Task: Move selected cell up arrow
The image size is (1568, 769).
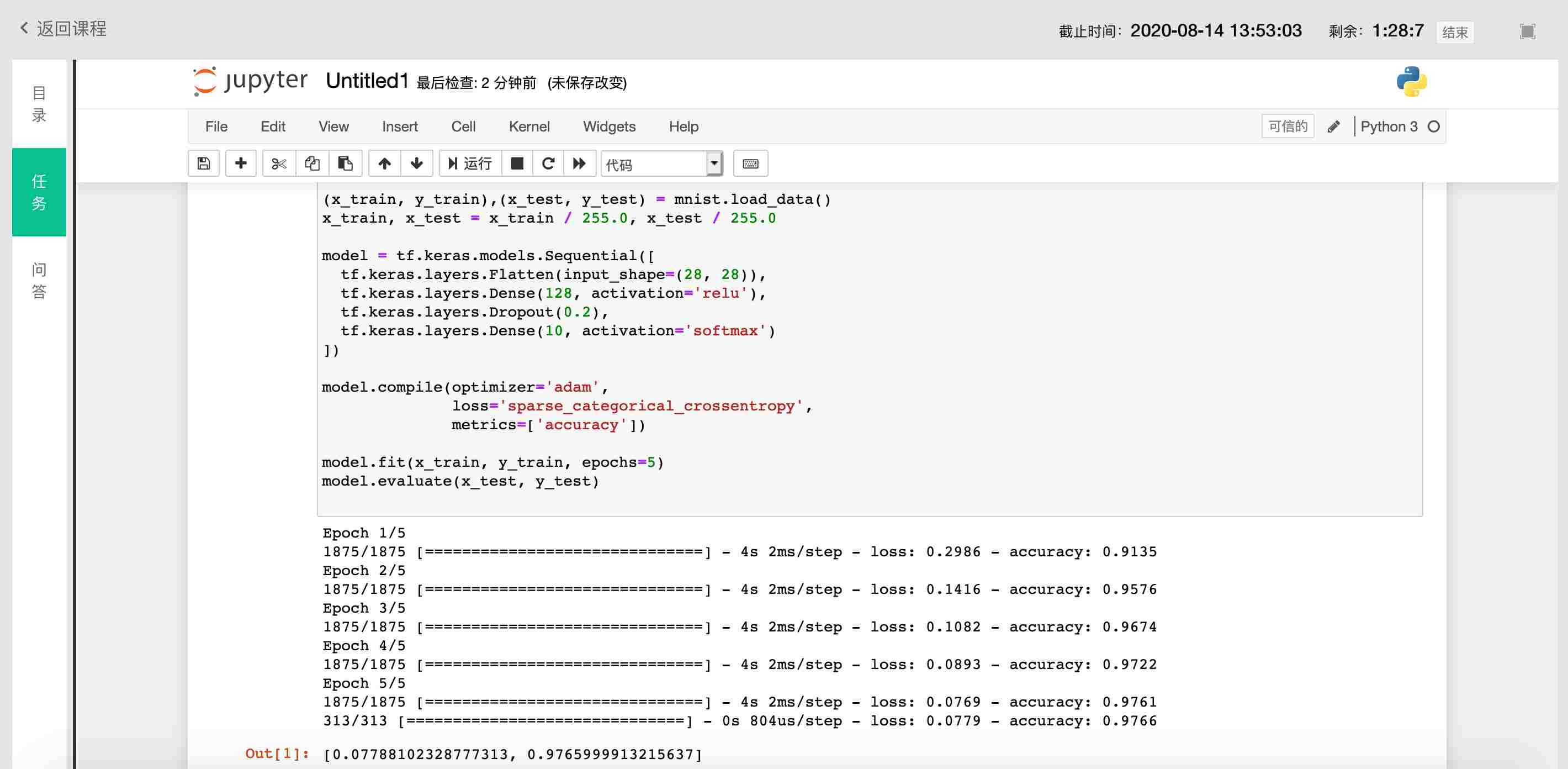Action: pos(385,164)
